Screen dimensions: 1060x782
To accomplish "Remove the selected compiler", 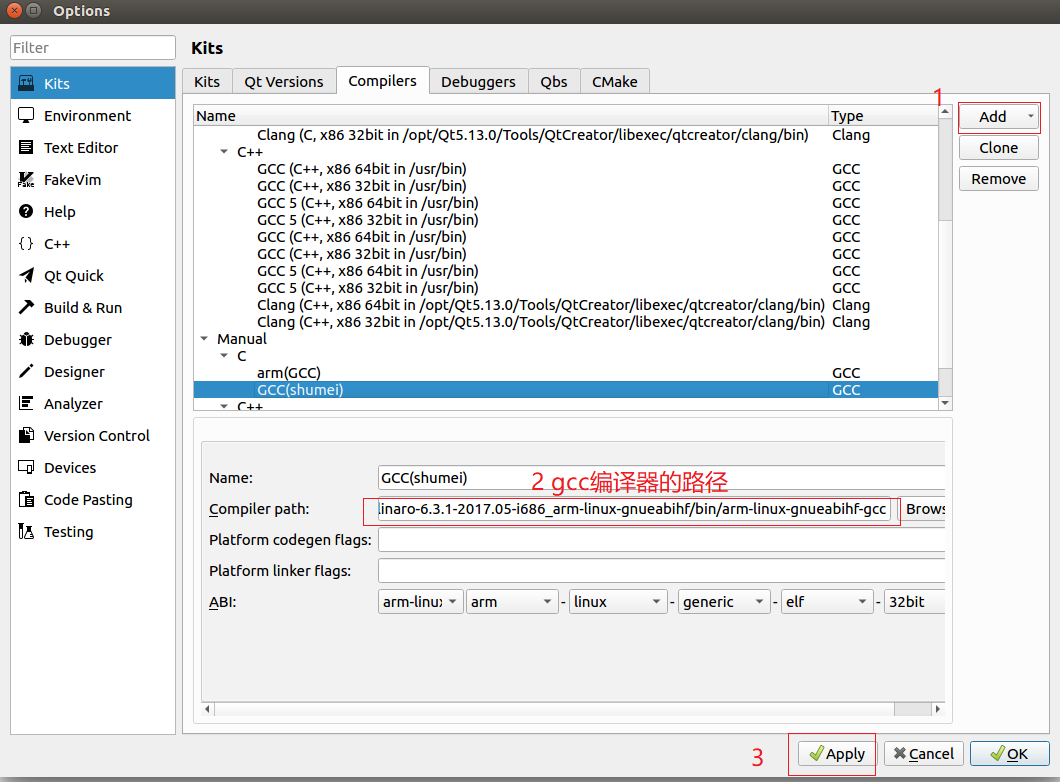I will pos(998,179).
